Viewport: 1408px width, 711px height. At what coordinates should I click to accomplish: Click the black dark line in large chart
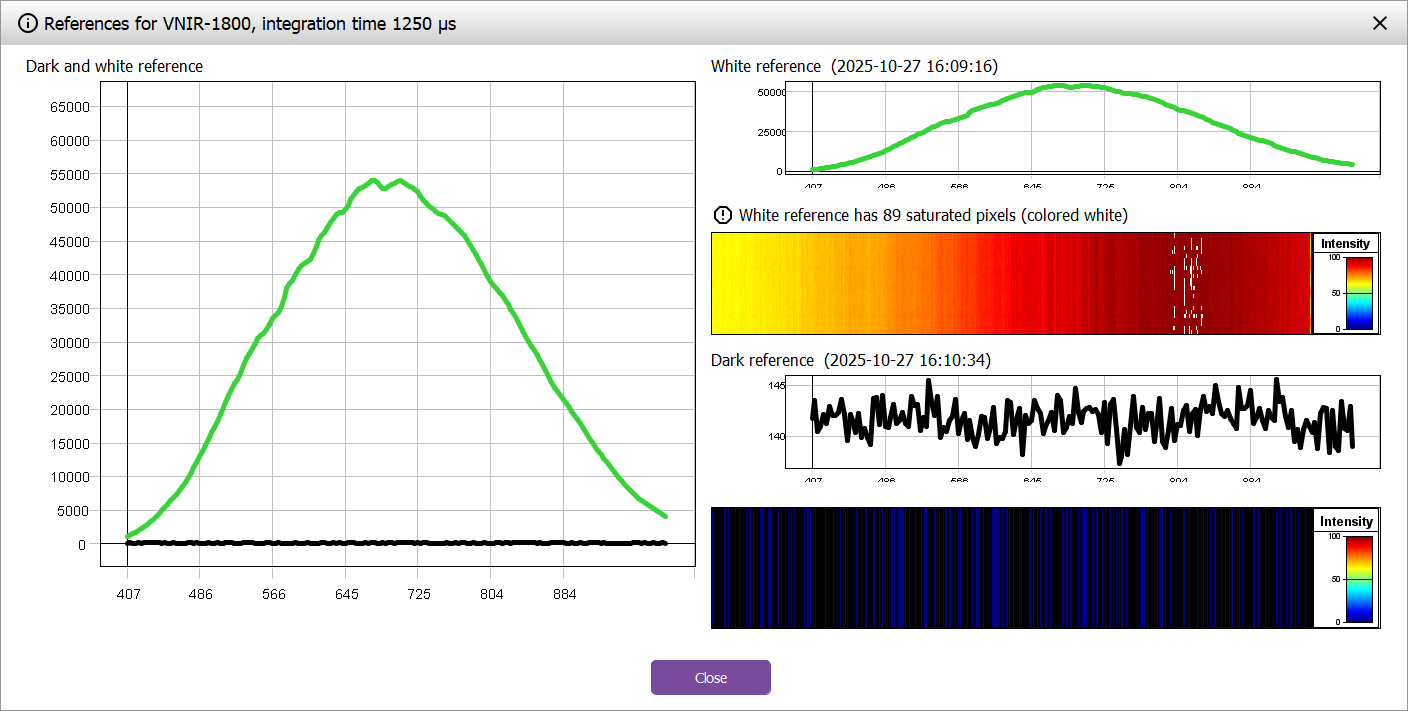click(400, 543)
